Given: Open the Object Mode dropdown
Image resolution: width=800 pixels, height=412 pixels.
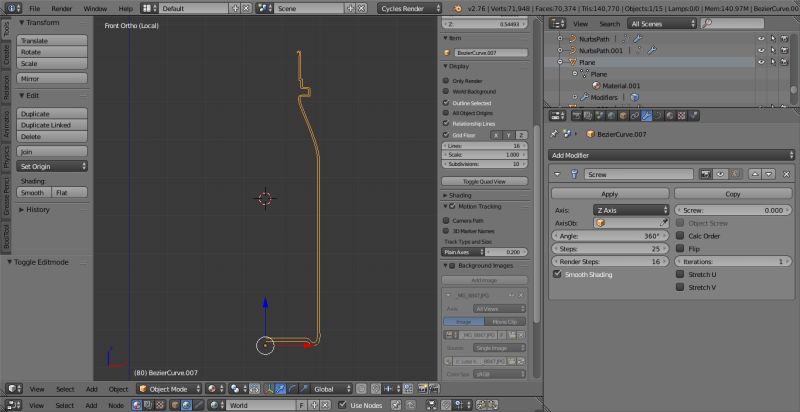Looking at the screenshot, I should click(x=169, y=389).
